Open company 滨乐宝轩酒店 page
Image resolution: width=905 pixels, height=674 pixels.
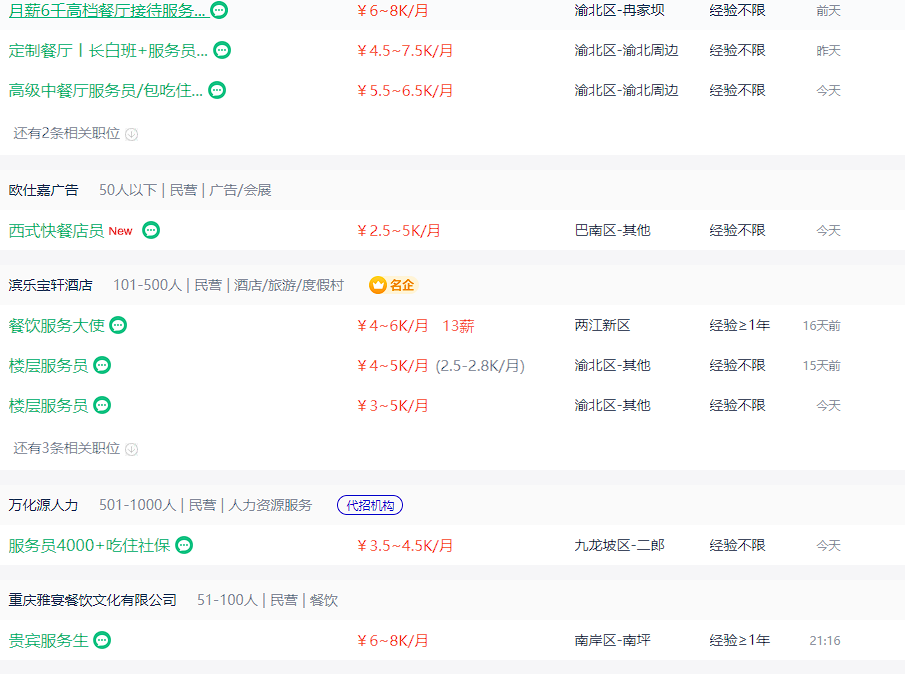coord(51,285)
